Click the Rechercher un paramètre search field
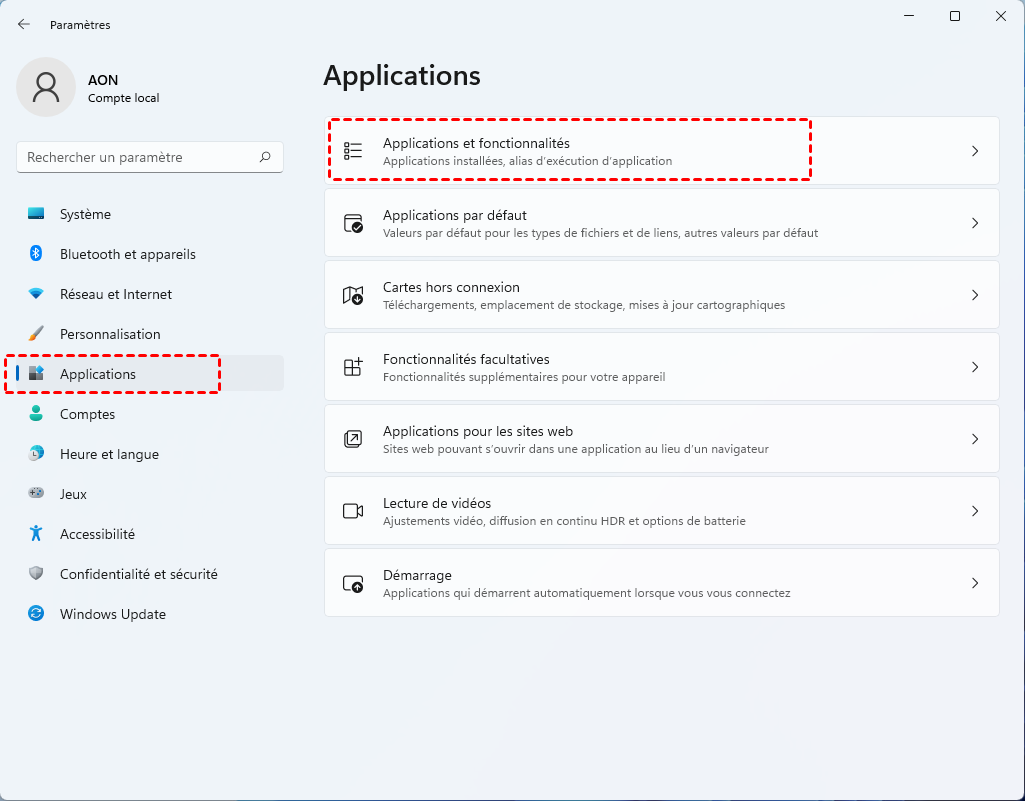Viewport: 1025px width, 801px height. pyautogui.click(x=138, y=157)
